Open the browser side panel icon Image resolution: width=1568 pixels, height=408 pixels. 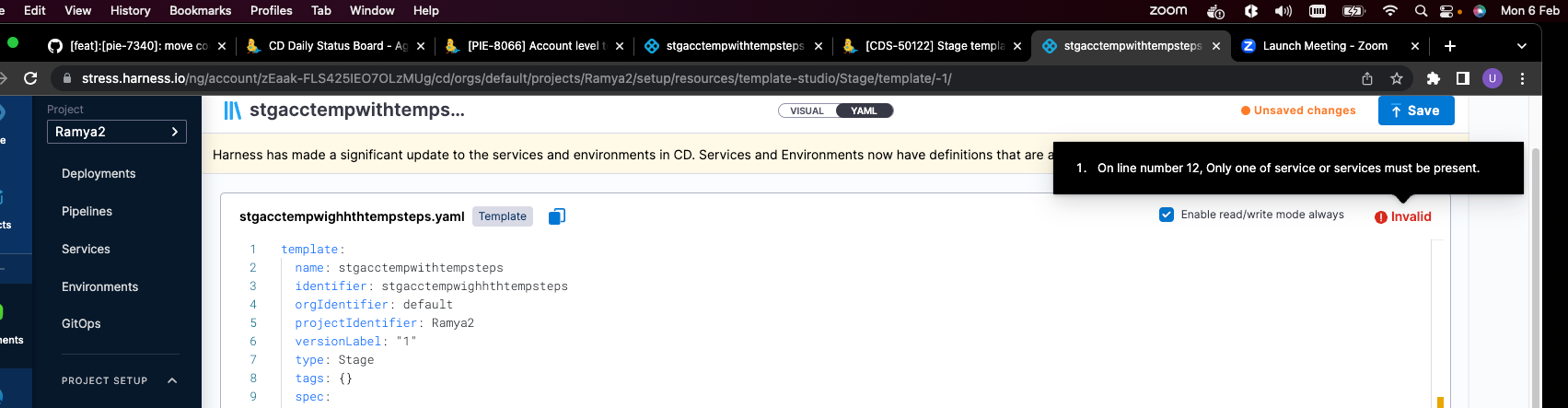1462,78
